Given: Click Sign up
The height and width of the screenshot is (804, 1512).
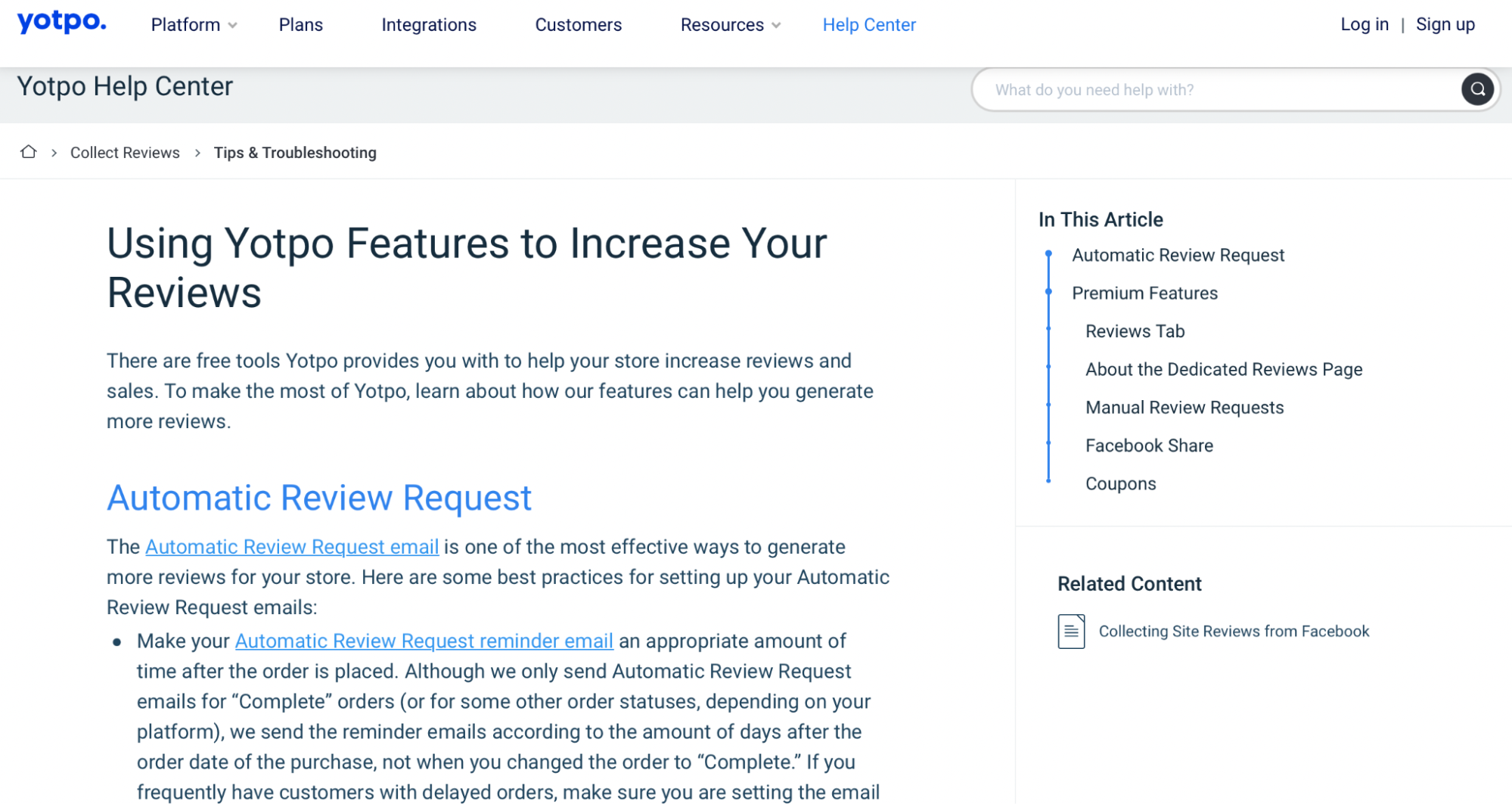Looking at the screenshot, I should 1445,24.
